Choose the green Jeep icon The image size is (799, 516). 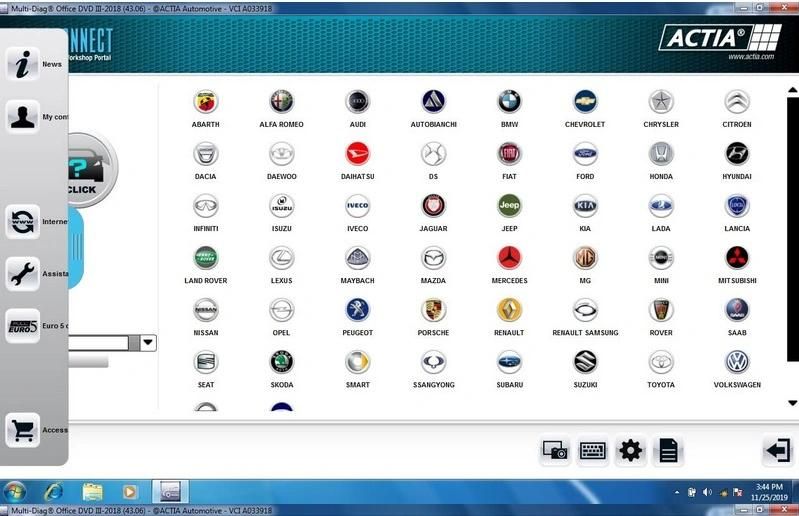click(509, 206)
